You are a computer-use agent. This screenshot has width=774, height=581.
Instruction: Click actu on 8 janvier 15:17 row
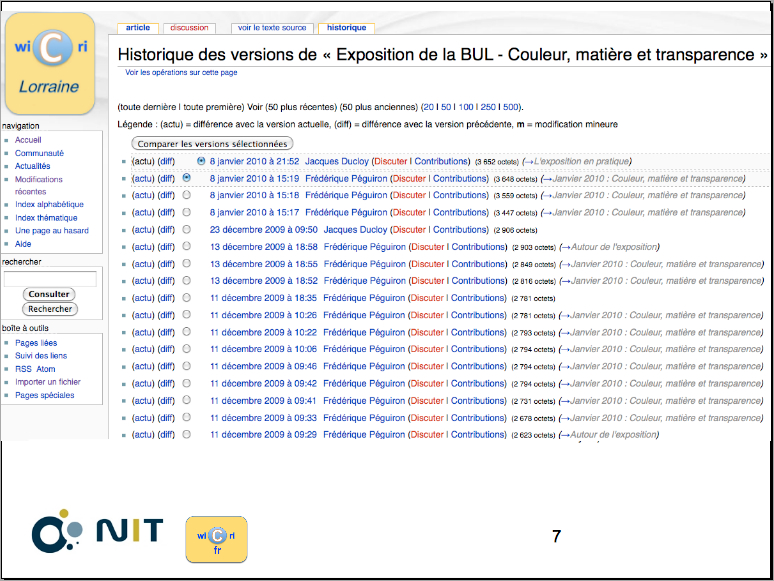[x=143, y=212]
